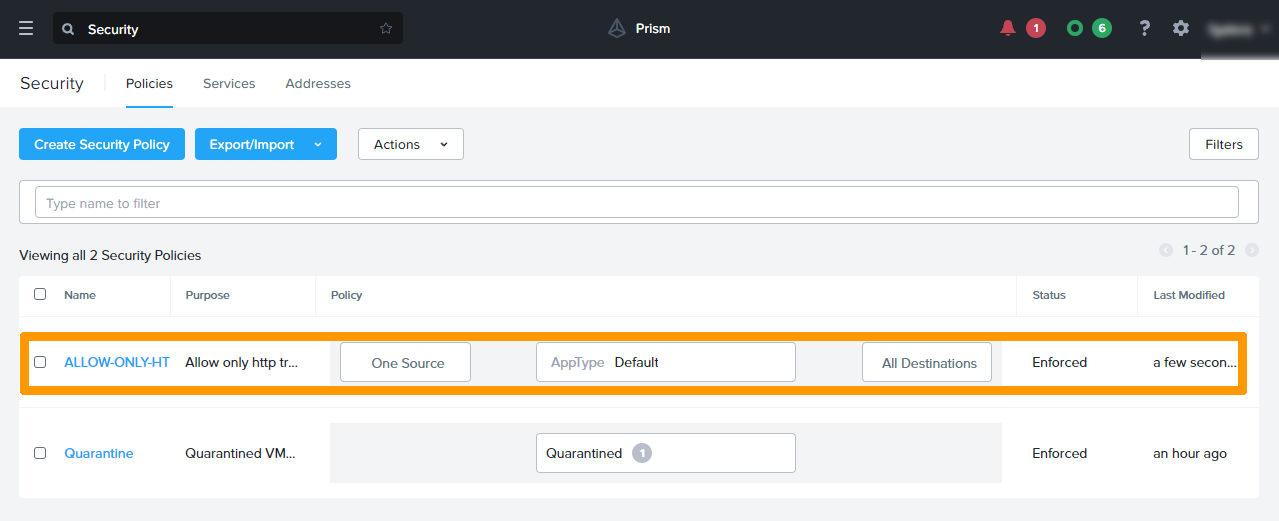Select the Quarantine policy checkbox
The height and width of the screenshot is (521, 1279).
pos(40,453)
